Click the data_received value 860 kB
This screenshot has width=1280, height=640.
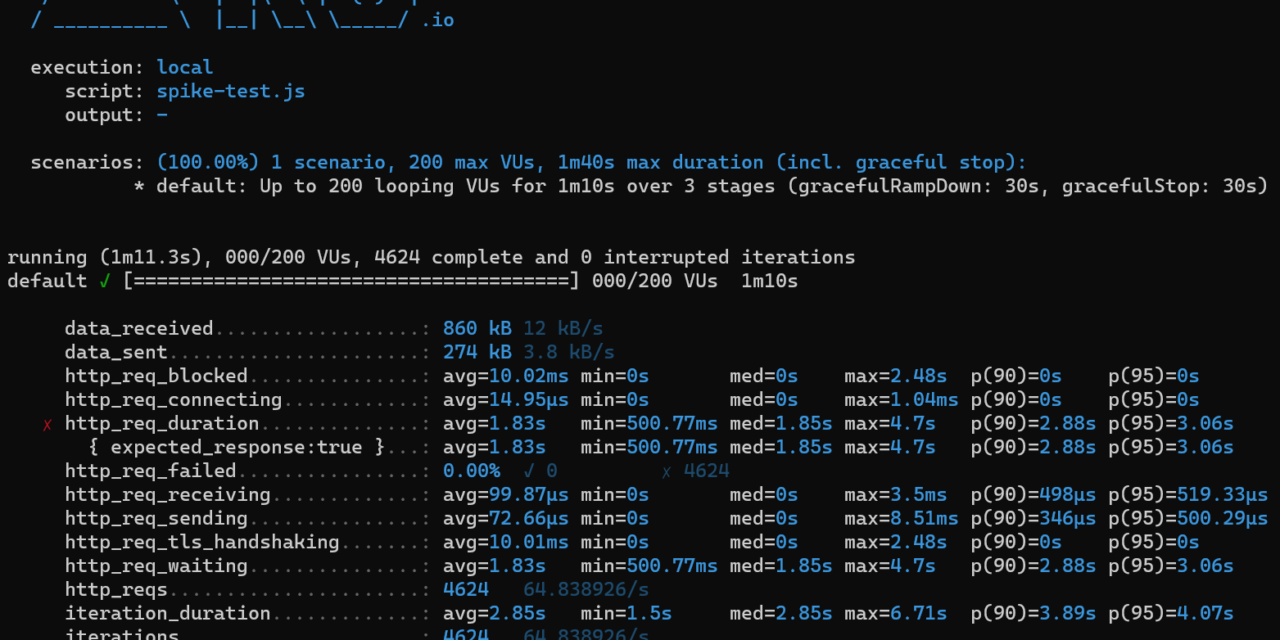pyautogui.click(x=477, y=329)
